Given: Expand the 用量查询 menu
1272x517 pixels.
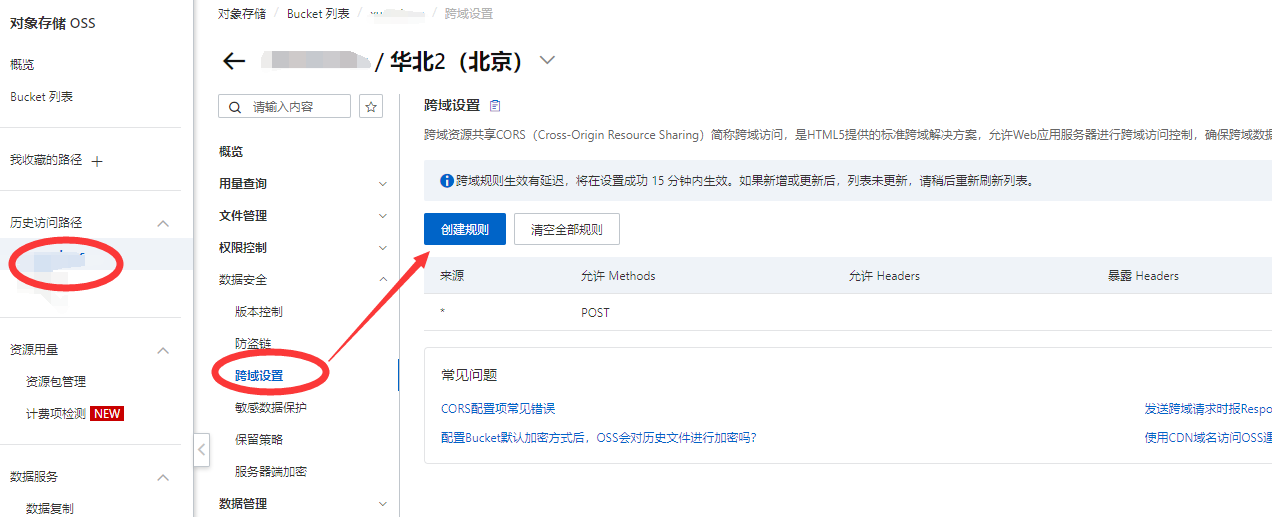Looking at the screenshot, I should point(382,184).
